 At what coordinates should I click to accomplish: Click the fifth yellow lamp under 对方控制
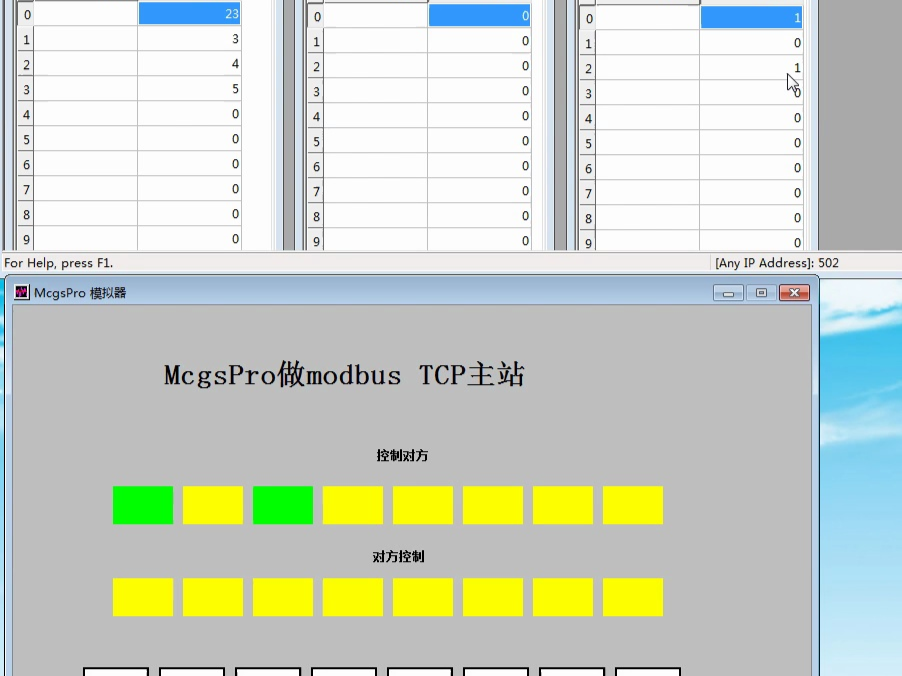tap(423, 597)
